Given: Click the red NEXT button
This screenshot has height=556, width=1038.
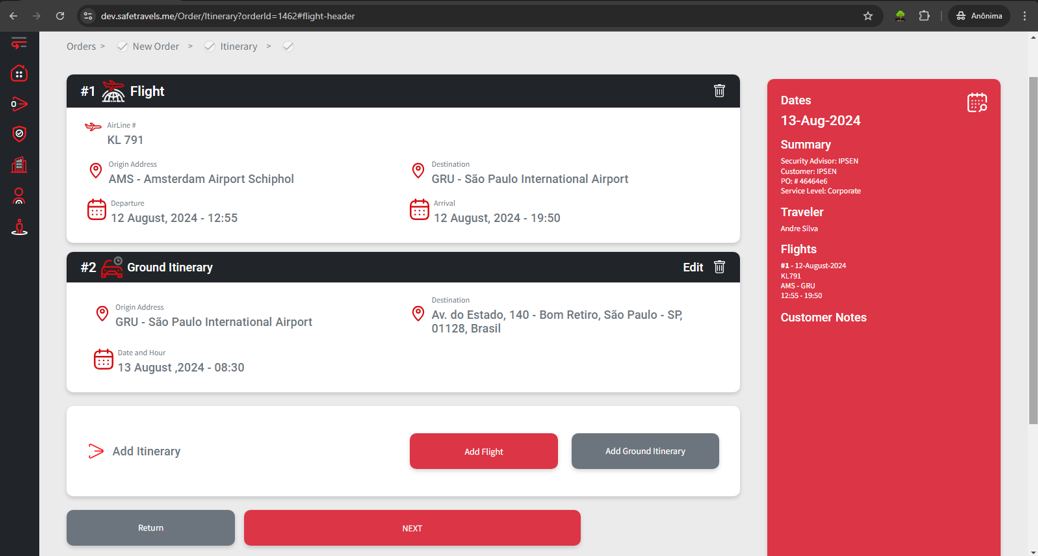Looking at the screenshot, I should (x=412, y=528).
